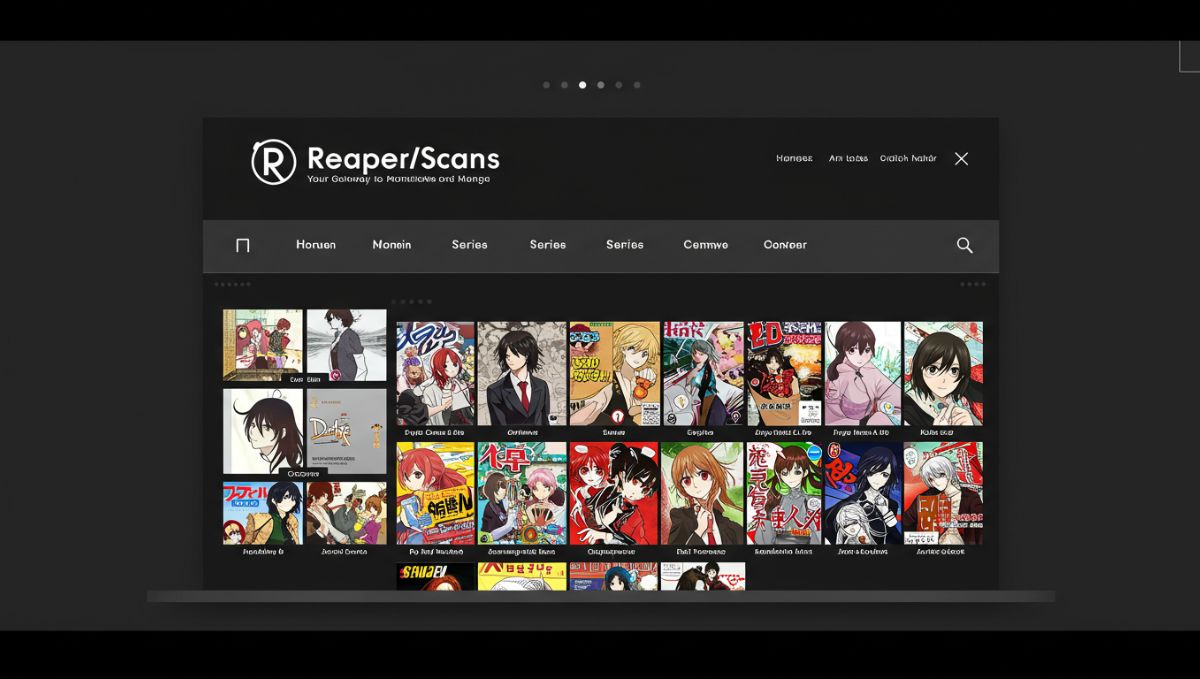Screen dimensions: 1200x679
Task: Open the cover with big red LD letters
Action: point(784,374)
